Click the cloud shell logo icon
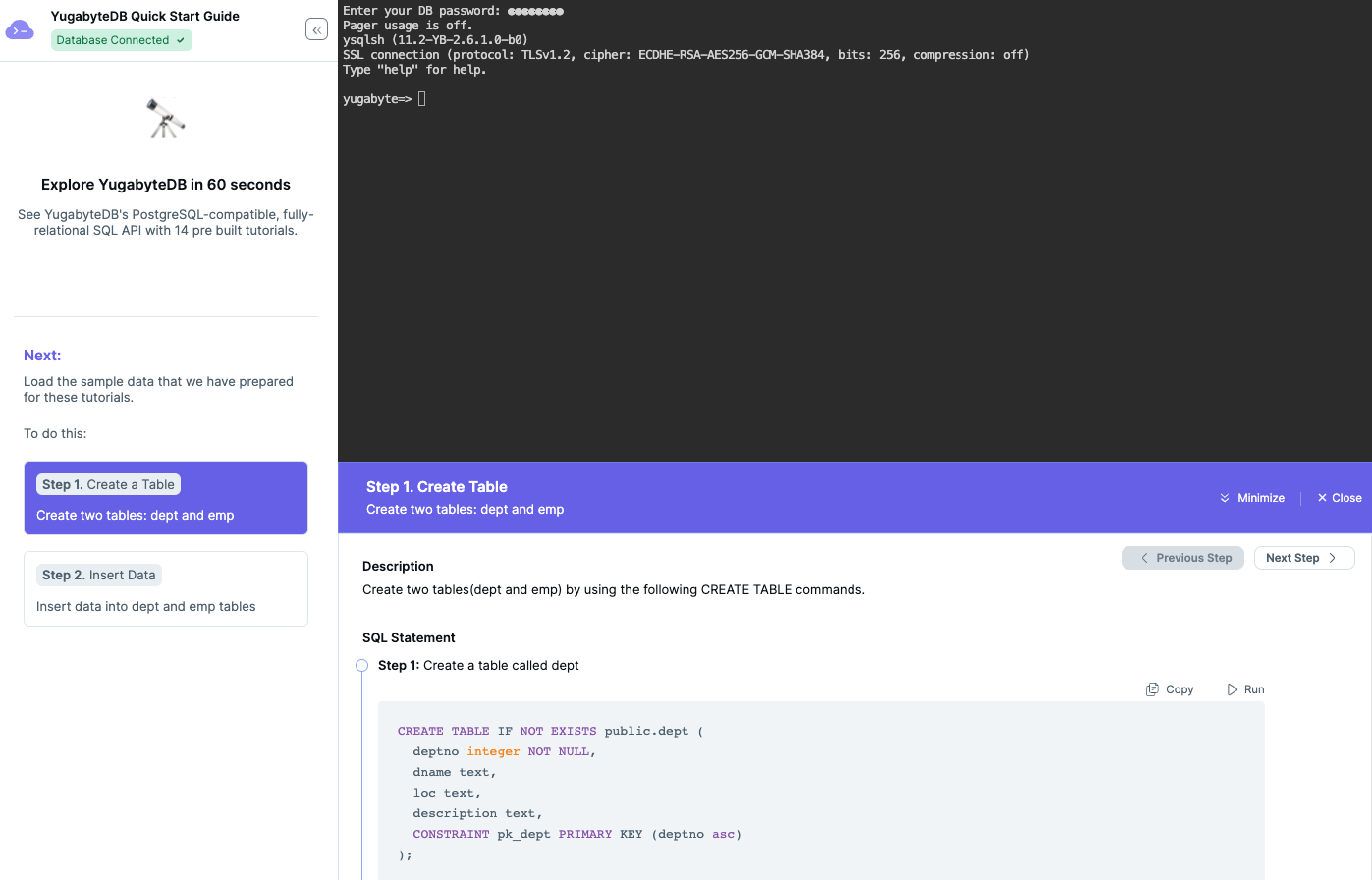Image resolution: width=1372 pixels, height=880 pixels. click(20, 30)
